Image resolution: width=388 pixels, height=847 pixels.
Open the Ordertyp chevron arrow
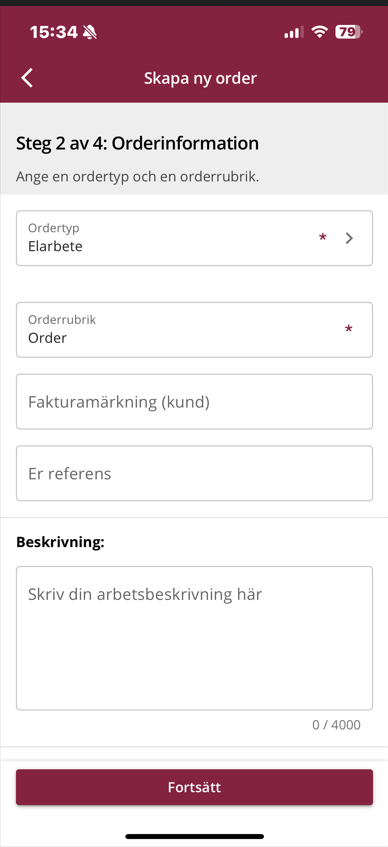coord(349,238)
